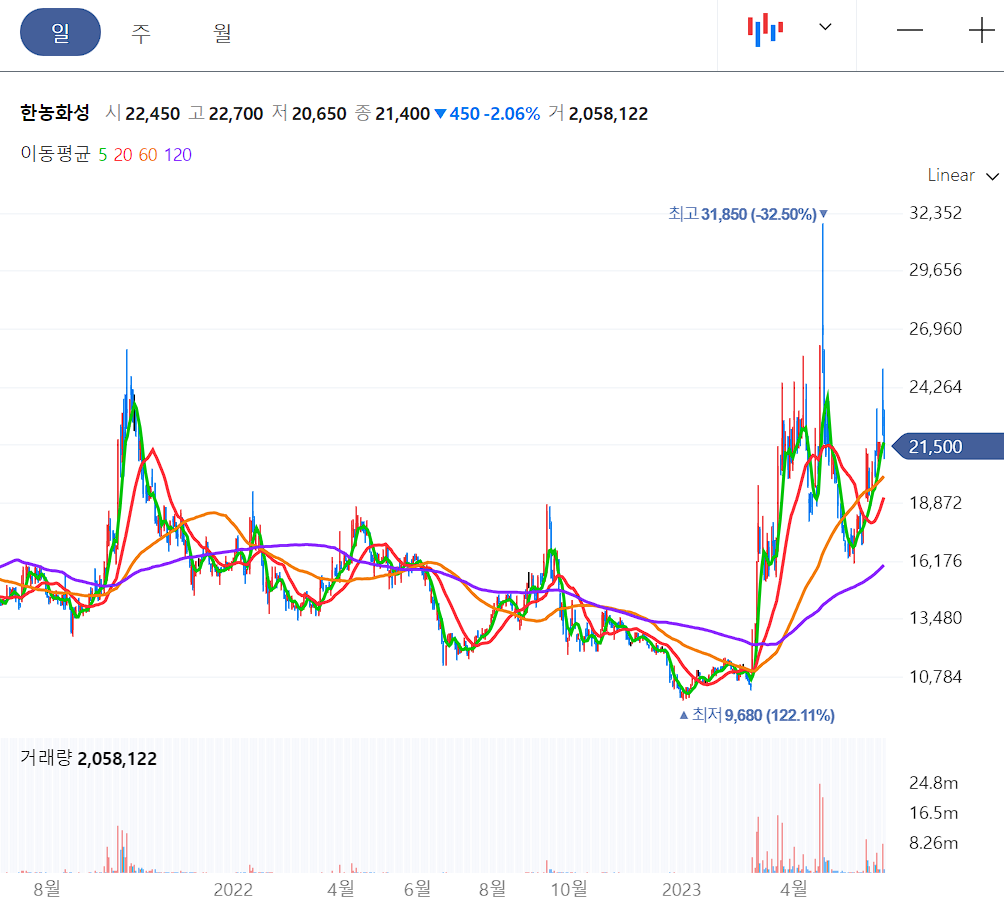Click the -2.06% change value
1004x922 pixels.
click(512, 114)
